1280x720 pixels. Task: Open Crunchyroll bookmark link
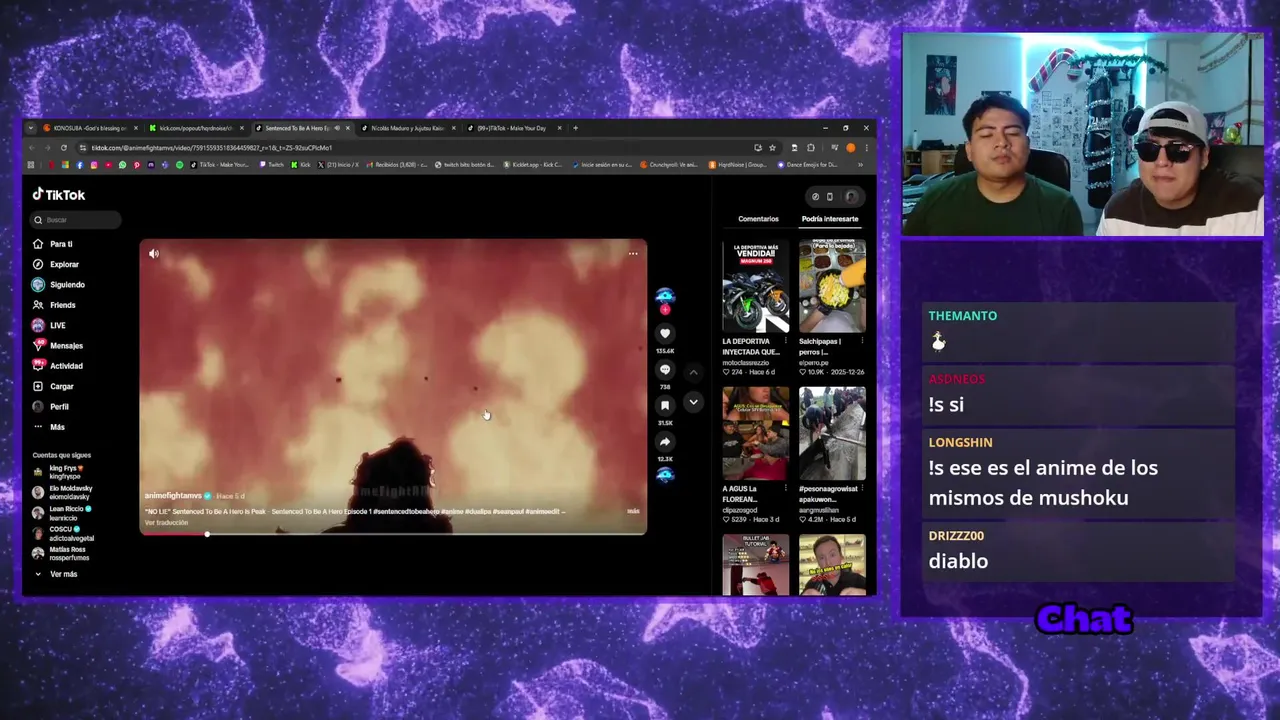(x=673, y=165)
